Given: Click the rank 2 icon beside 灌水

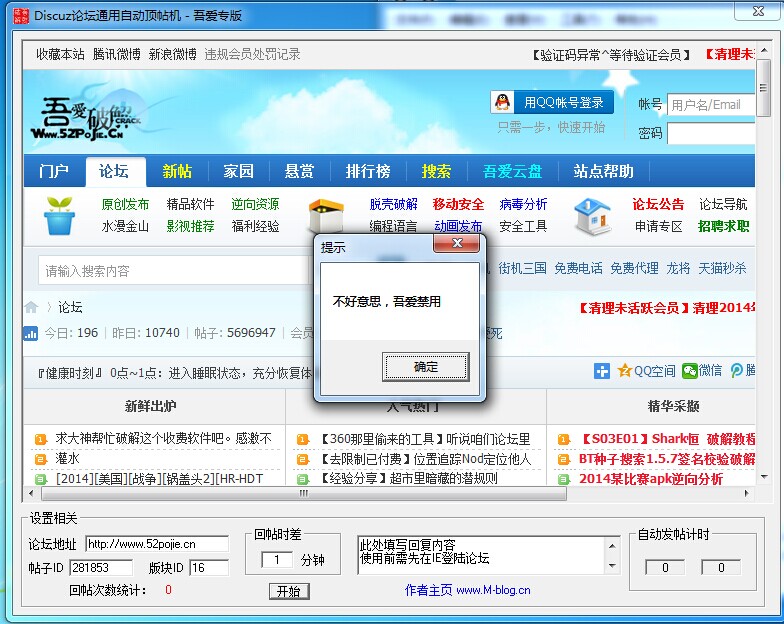Looking at the screenshot, I should click(40, 458).
